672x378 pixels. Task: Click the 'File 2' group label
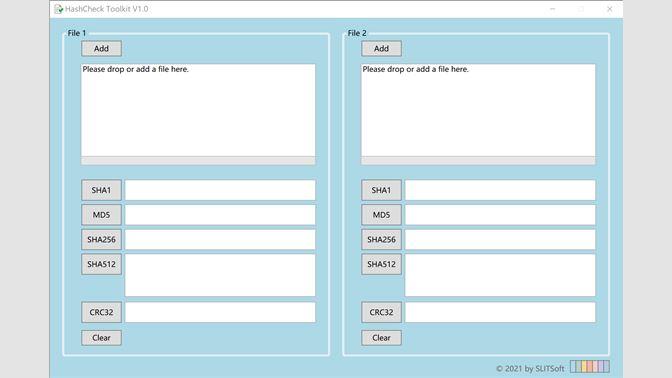(357, 33)
